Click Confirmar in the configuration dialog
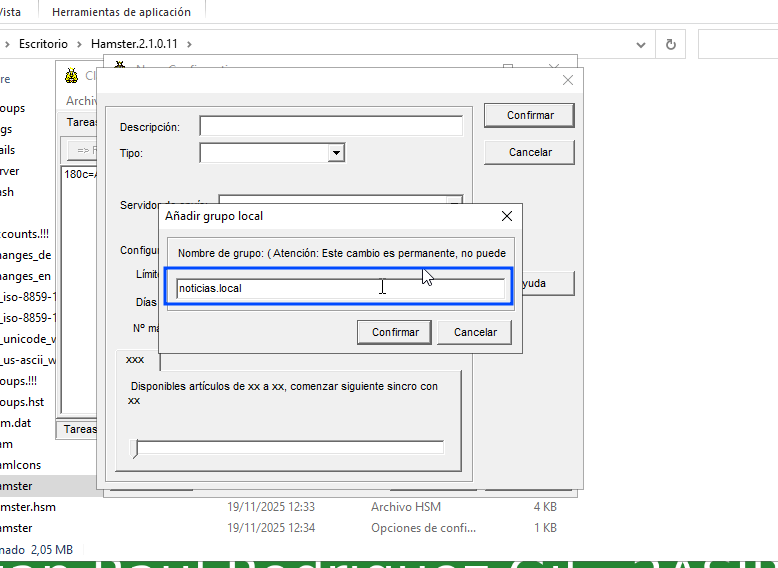The image size is (778, 568). coord(529,115)
